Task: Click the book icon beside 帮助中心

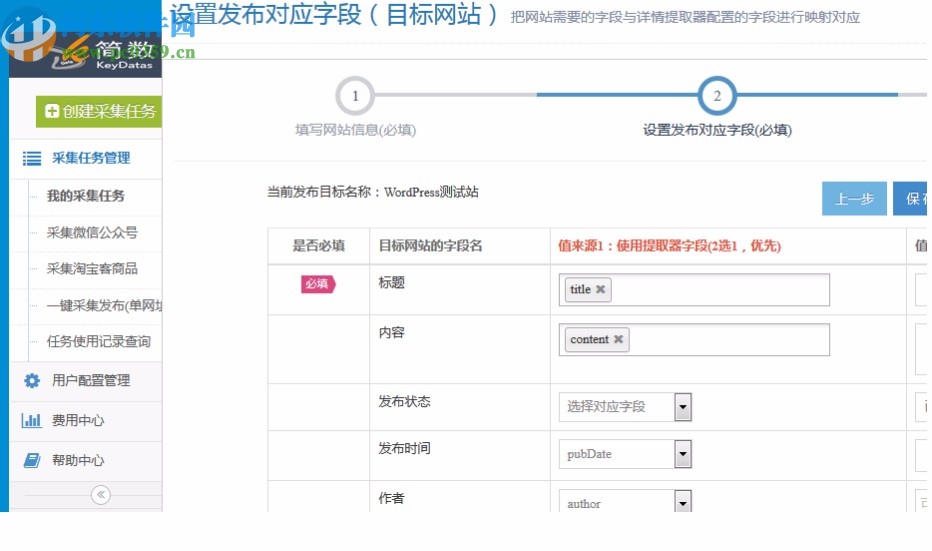Action: coord(32,460)
